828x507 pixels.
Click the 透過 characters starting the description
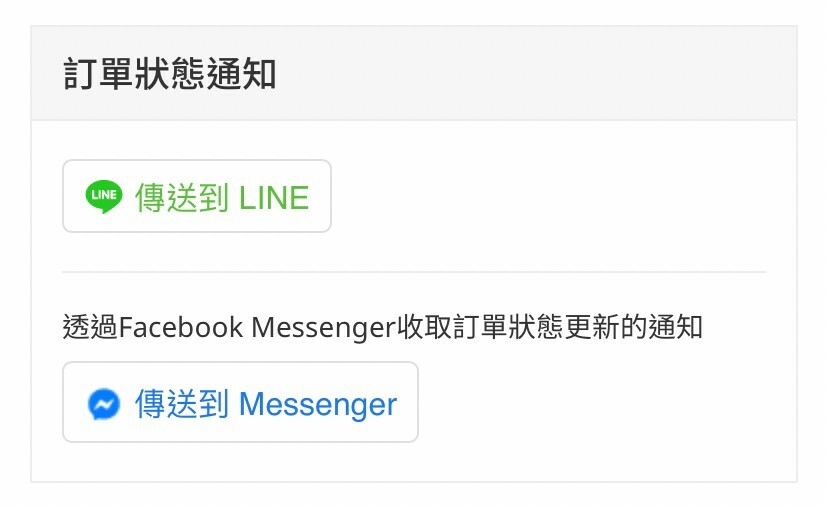pos(90,327)
